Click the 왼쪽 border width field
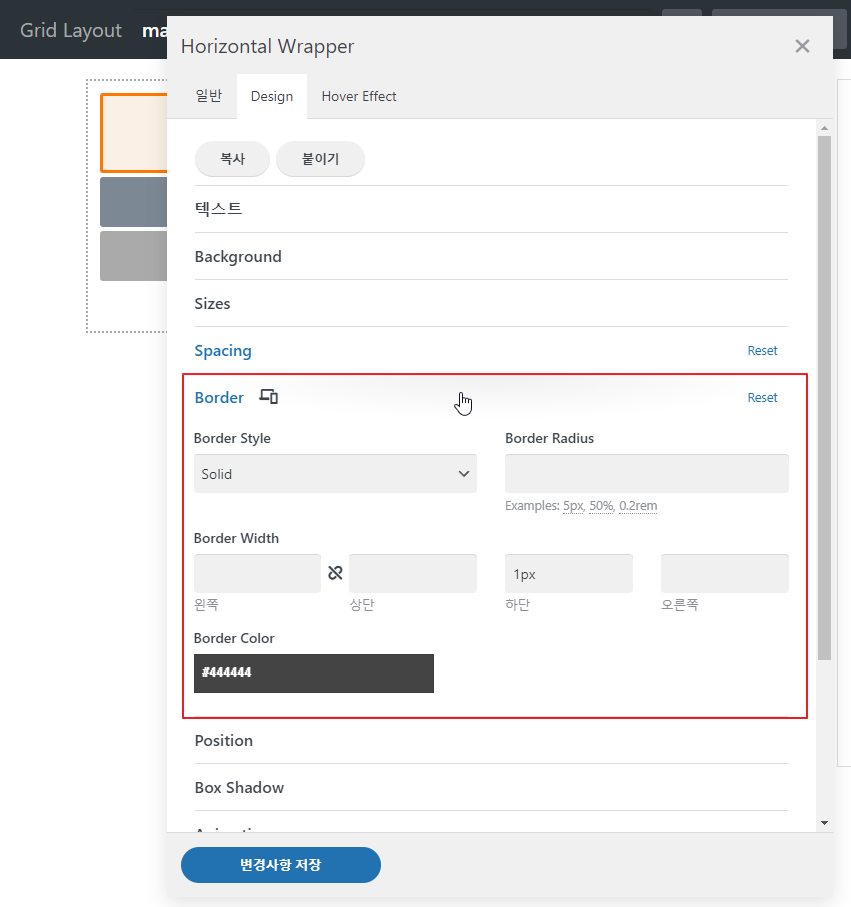851x907 pixels. coord(257,573)
